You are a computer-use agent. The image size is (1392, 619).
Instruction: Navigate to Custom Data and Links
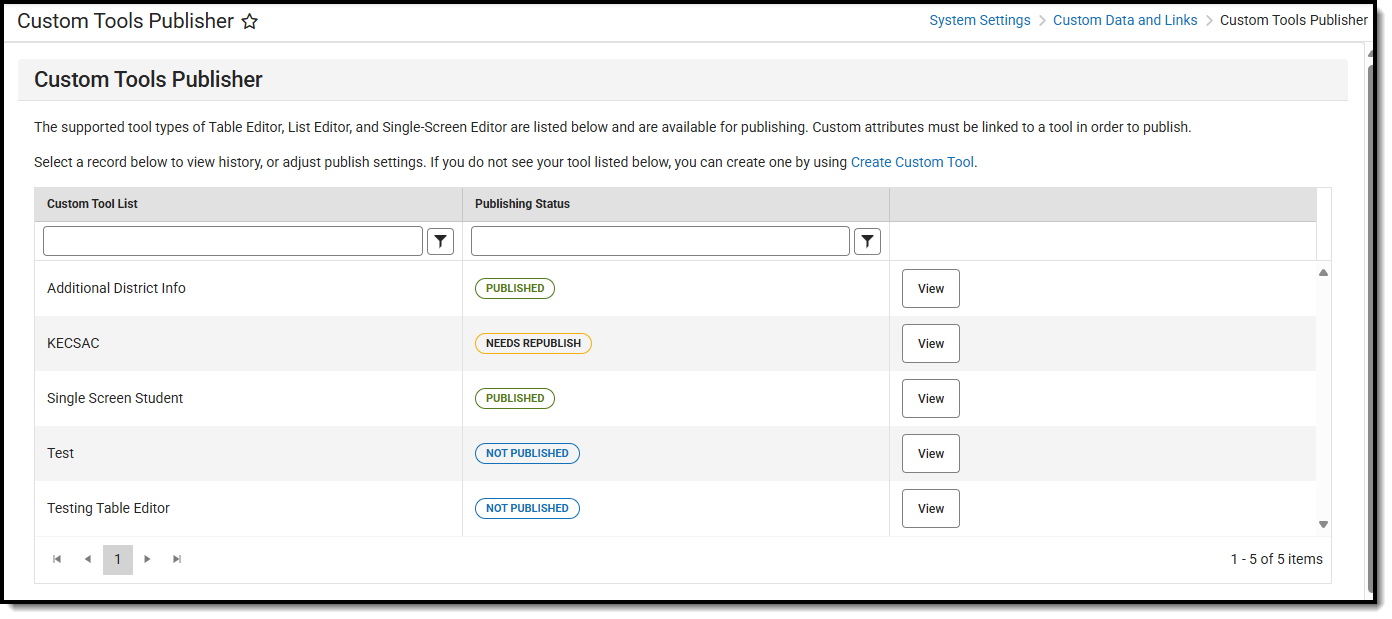(1125, 19)
